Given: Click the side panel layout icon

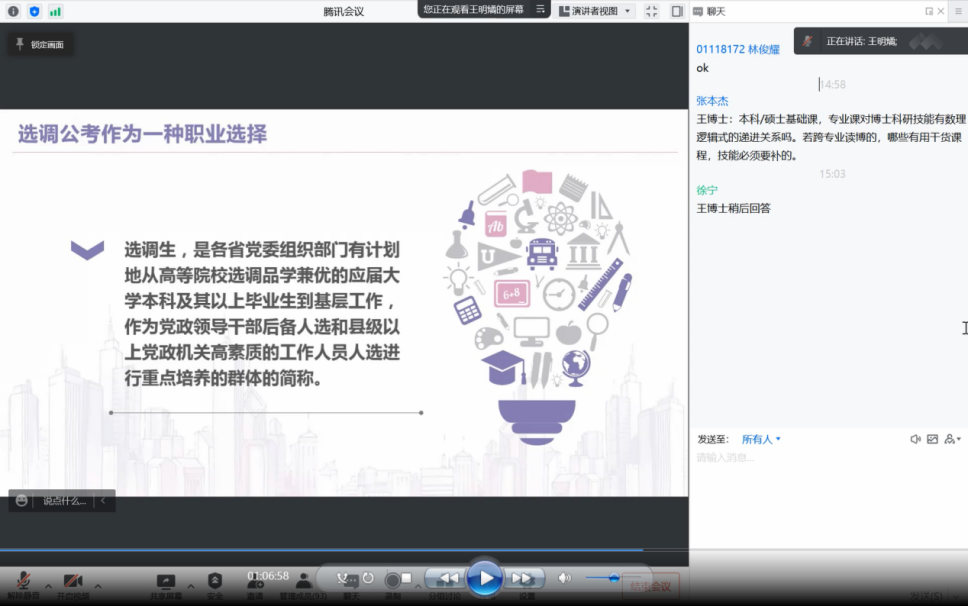Looking at the screenshot, I should click(677, 11).
